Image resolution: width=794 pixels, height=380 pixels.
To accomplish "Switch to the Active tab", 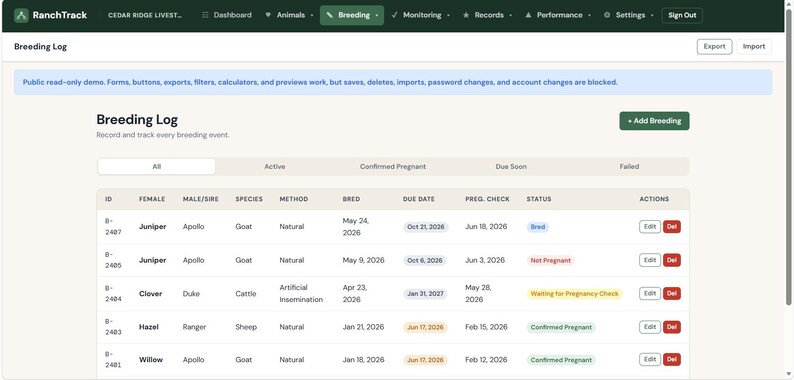I will coord(274,167).
